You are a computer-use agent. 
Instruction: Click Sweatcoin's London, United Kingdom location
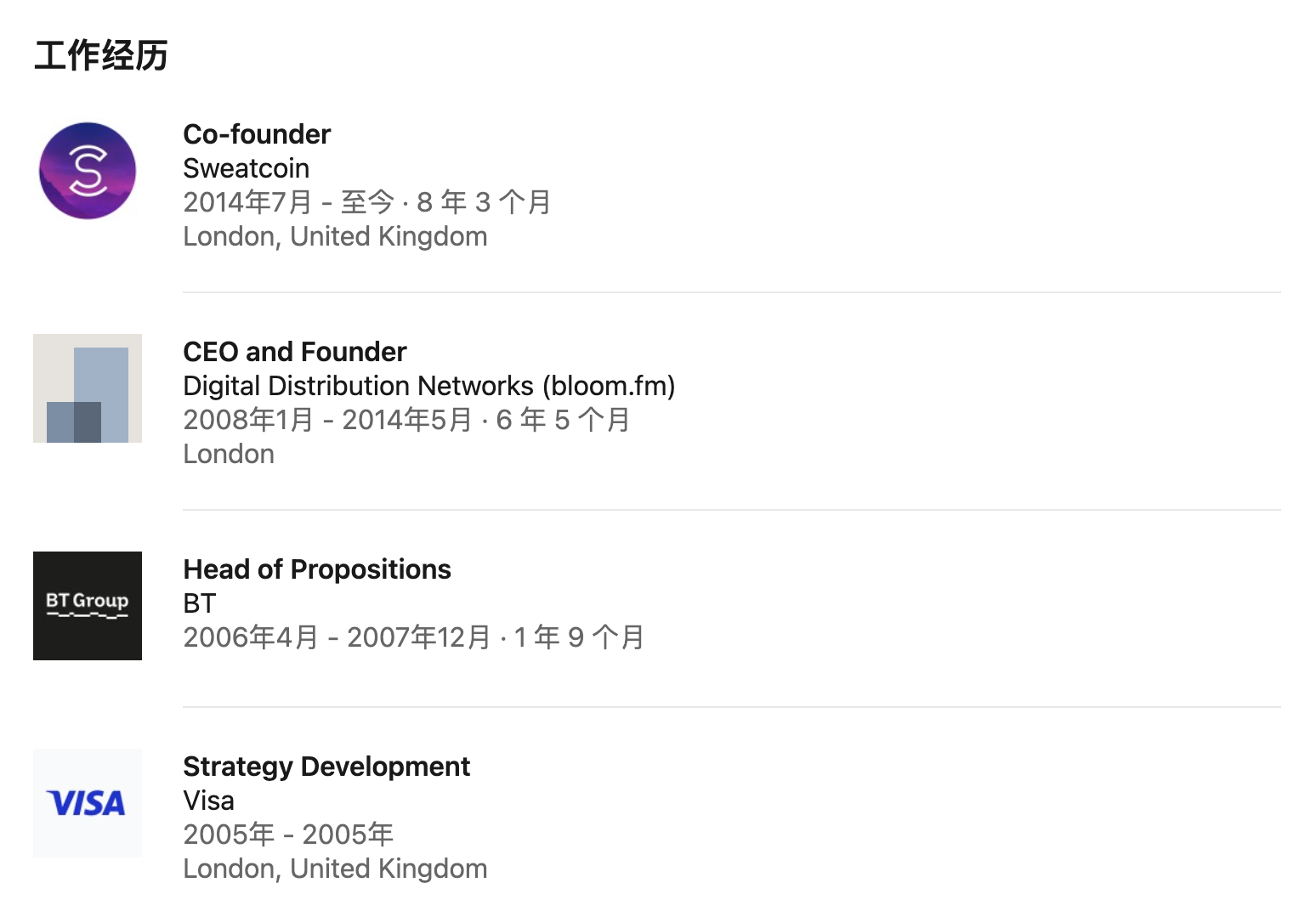pyautogui.click(x=335, y=236)
